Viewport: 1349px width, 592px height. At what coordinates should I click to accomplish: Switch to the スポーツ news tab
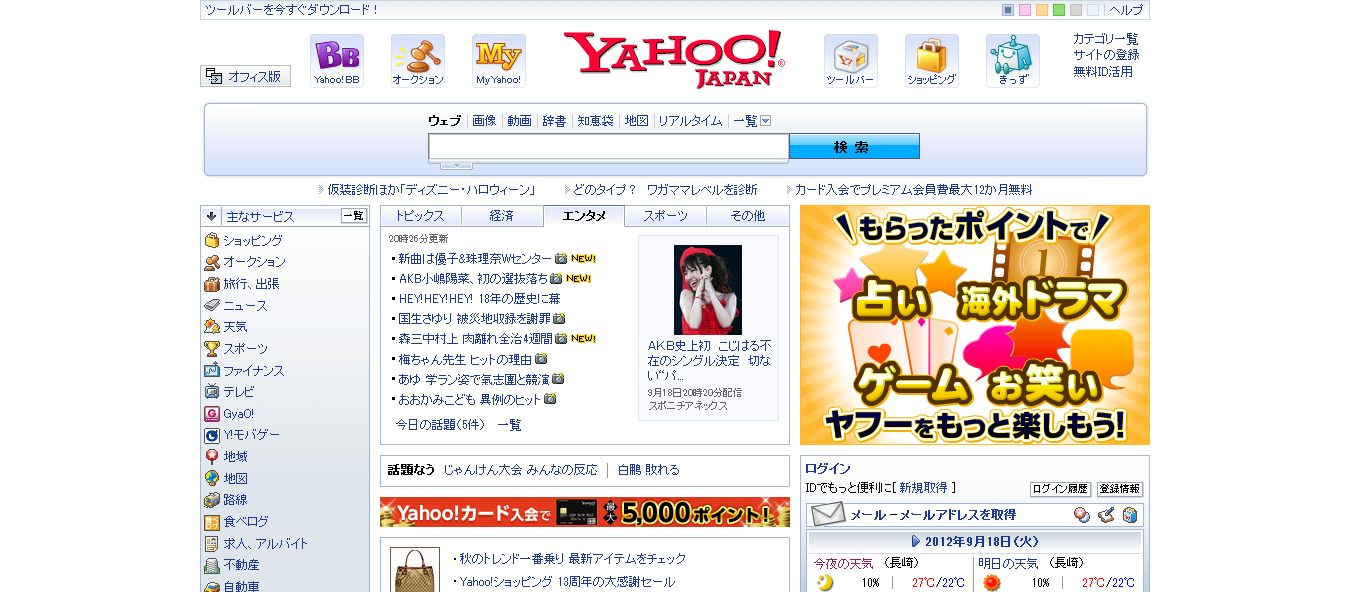pyautogui.click(x=666, y=216)
